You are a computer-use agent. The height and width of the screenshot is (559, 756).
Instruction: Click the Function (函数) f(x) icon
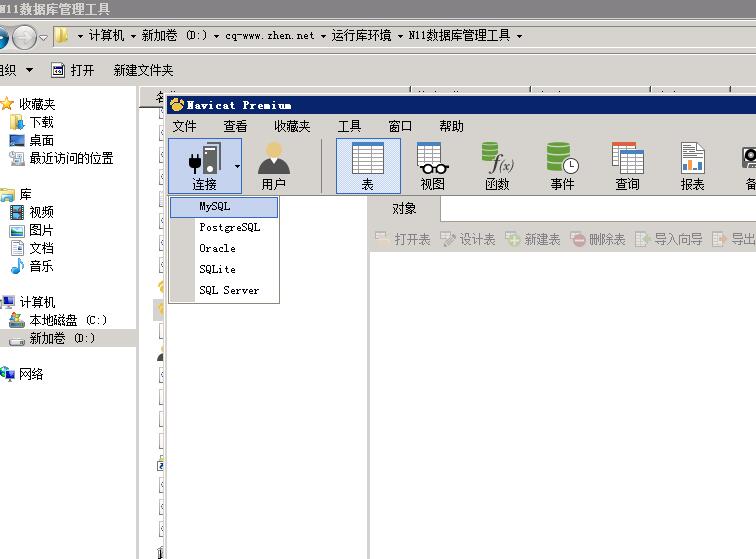coord(497,164)
